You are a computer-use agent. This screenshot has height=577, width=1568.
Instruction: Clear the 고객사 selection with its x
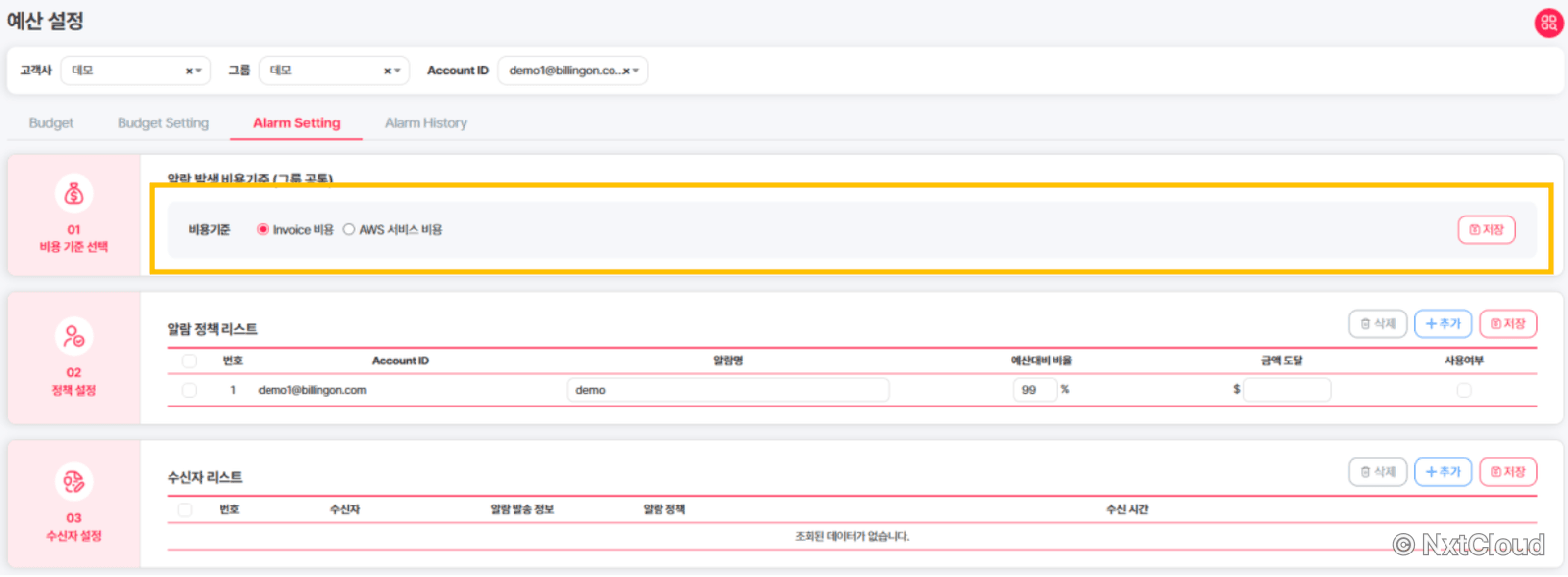pos(189,71)
